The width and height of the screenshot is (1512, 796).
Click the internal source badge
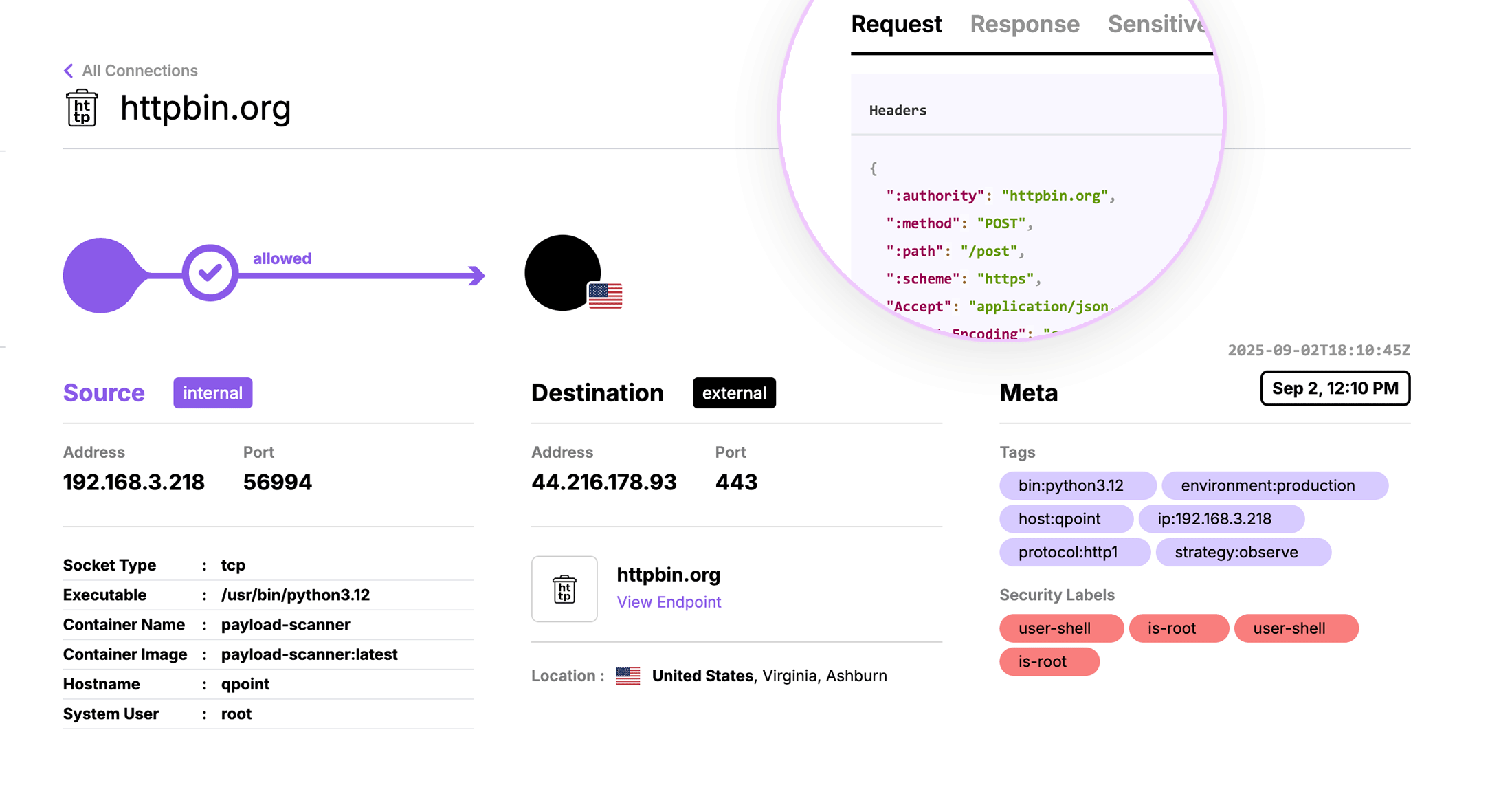[212, 393]
